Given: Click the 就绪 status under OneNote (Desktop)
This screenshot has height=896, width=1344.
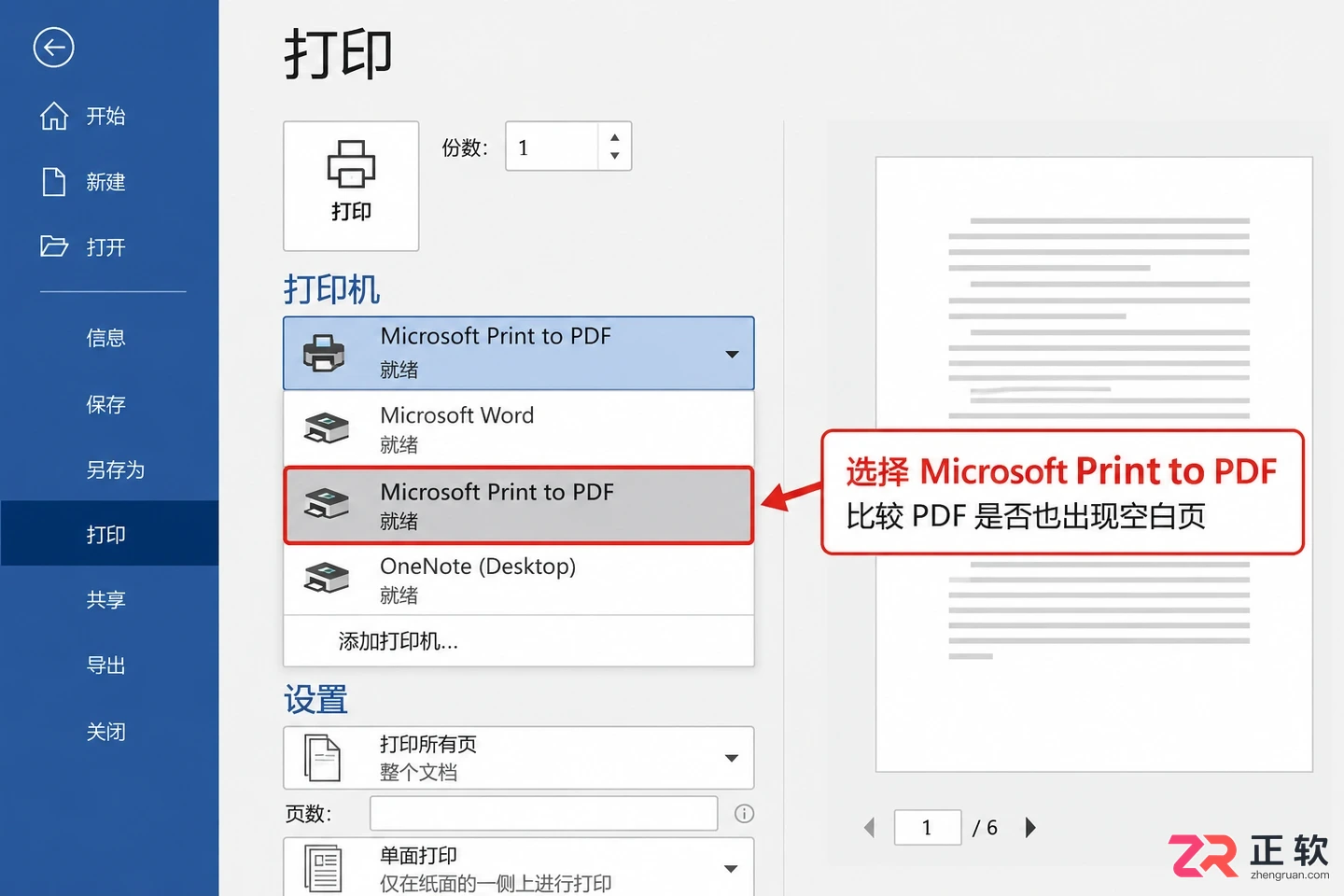Looking at the screenshot, I should pos(399,595).
